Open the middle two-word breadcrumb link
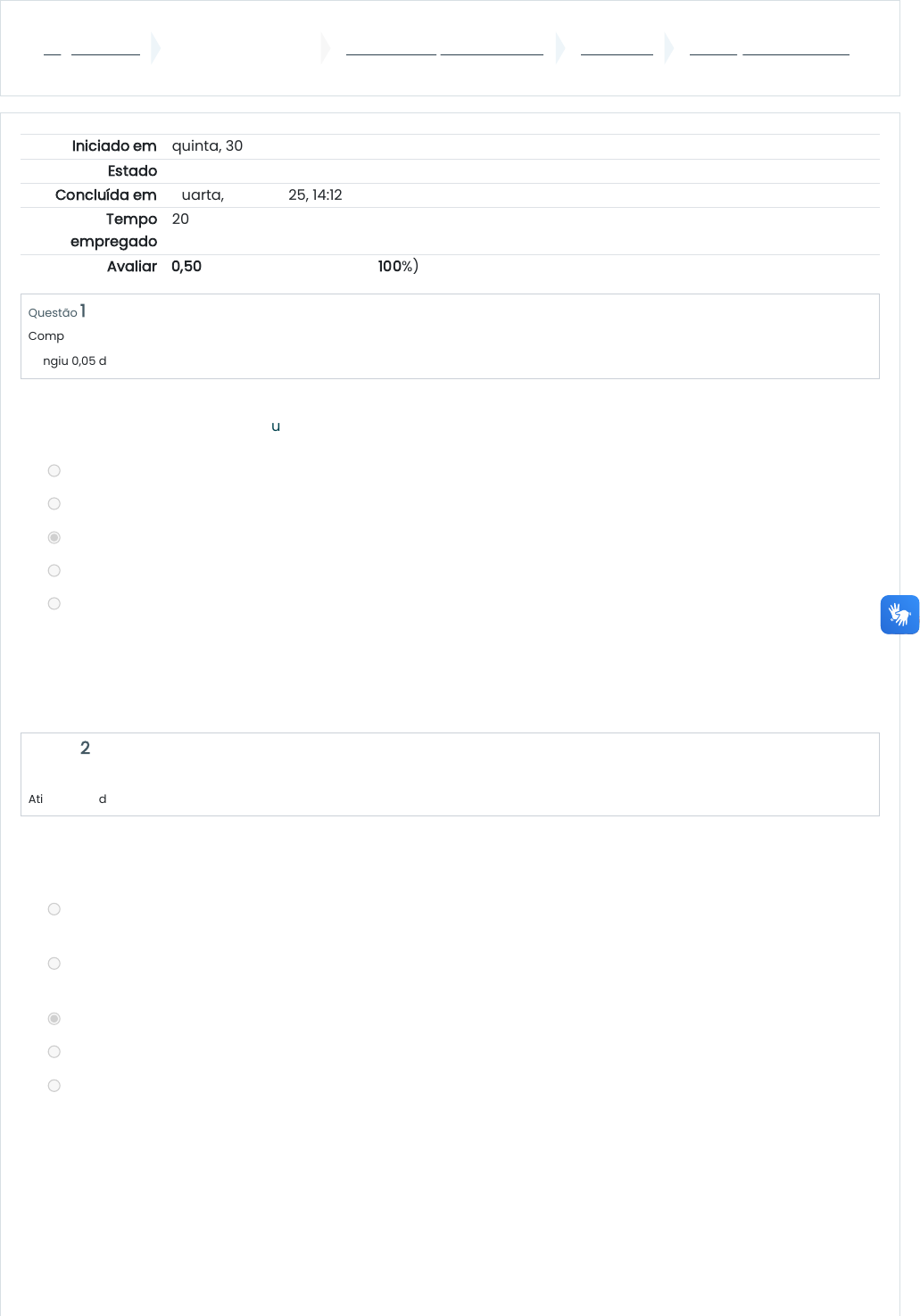920x1316 pixels. 444,48
